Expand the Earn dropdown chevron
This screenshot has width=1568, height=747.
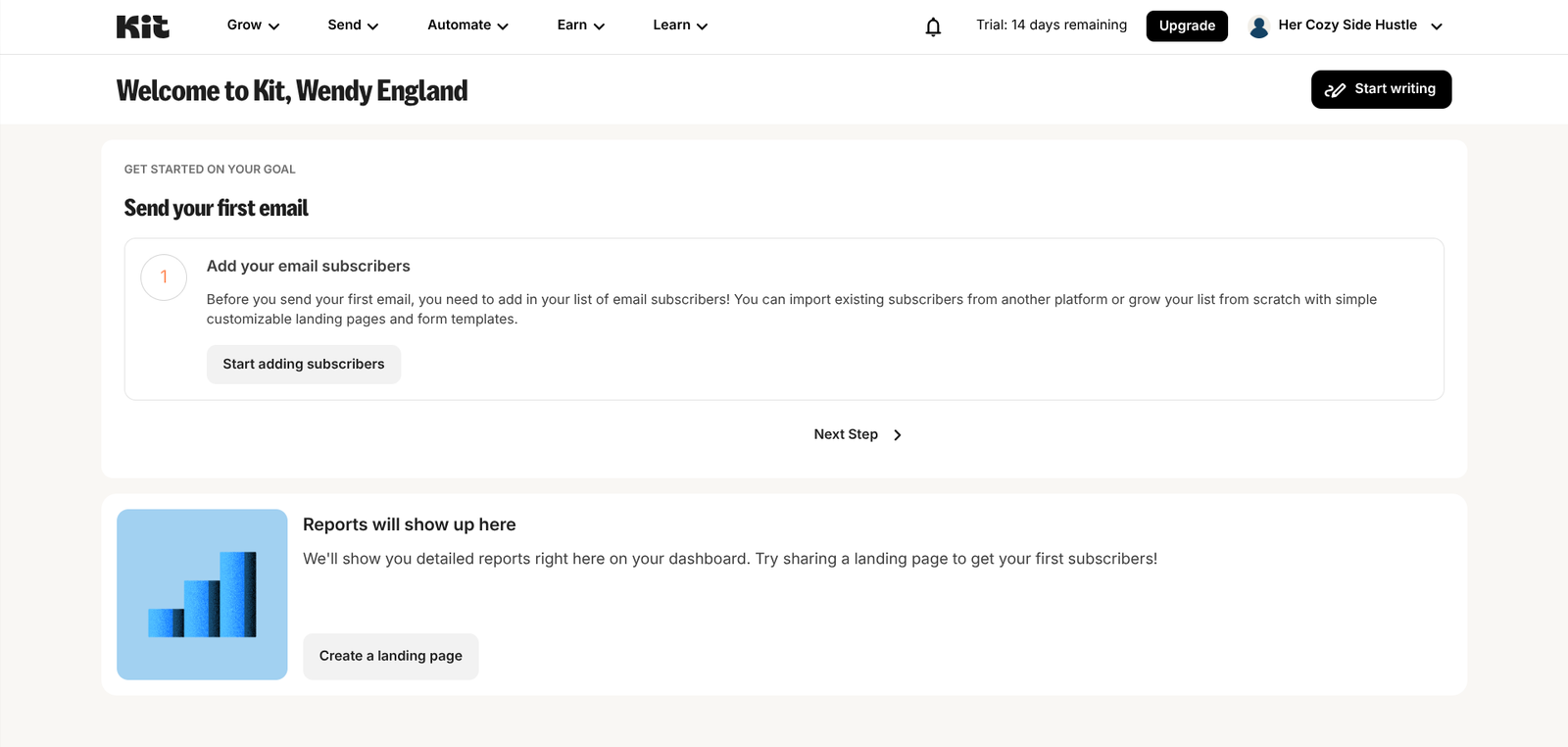pyautogui.click(x=599, y=26)
